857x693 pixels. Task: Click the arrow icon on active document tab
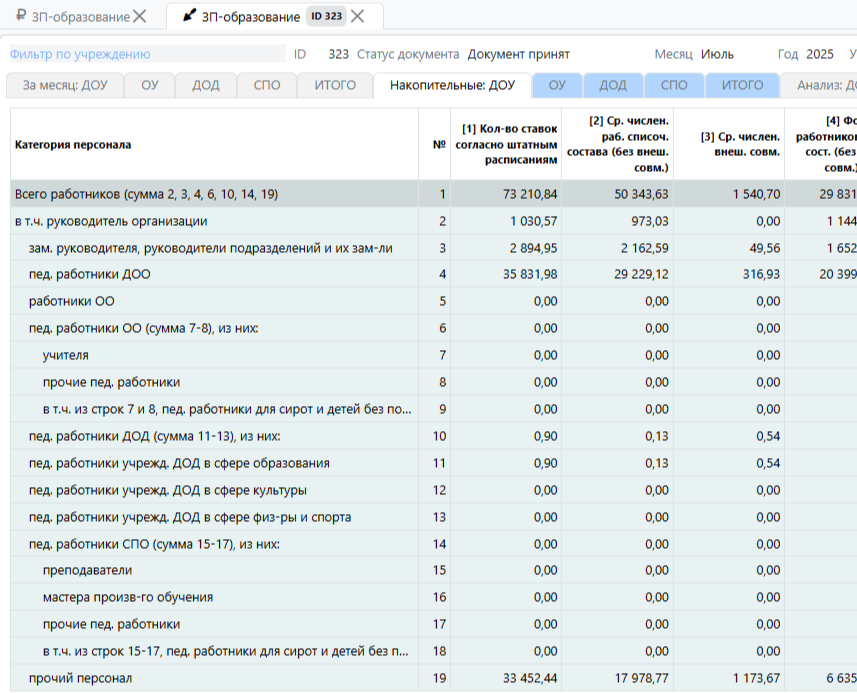point(189,16)
